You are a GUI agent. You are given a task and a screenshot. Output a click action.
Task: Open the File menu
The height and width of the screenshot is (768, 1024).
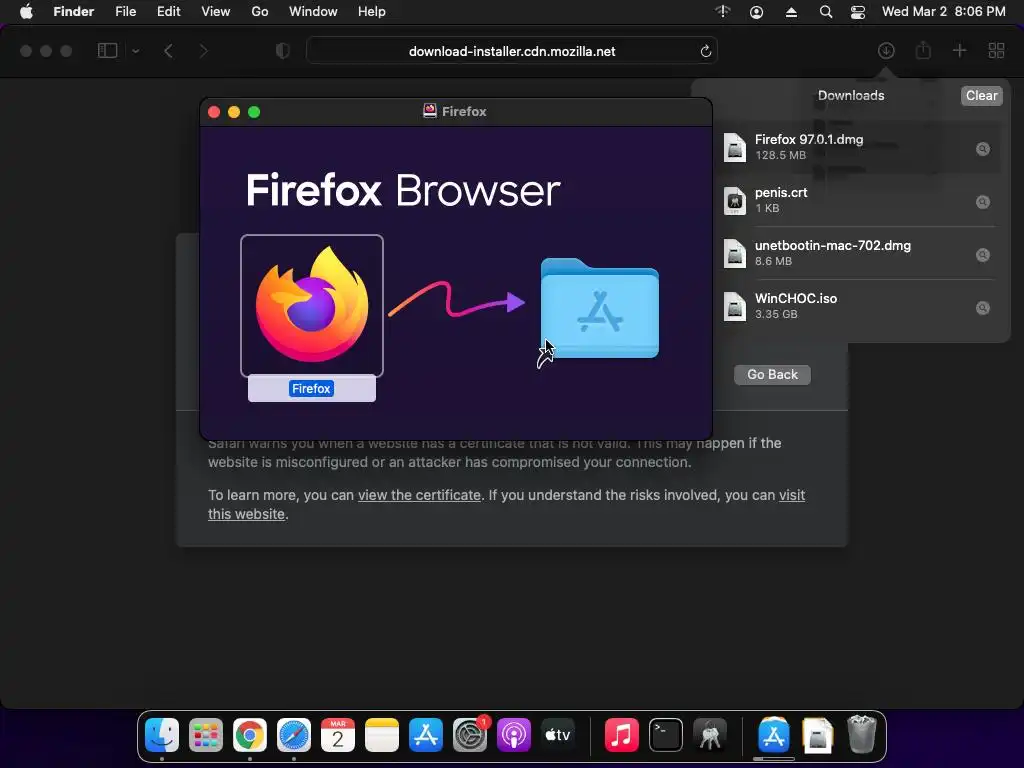(x=125, y=12)
